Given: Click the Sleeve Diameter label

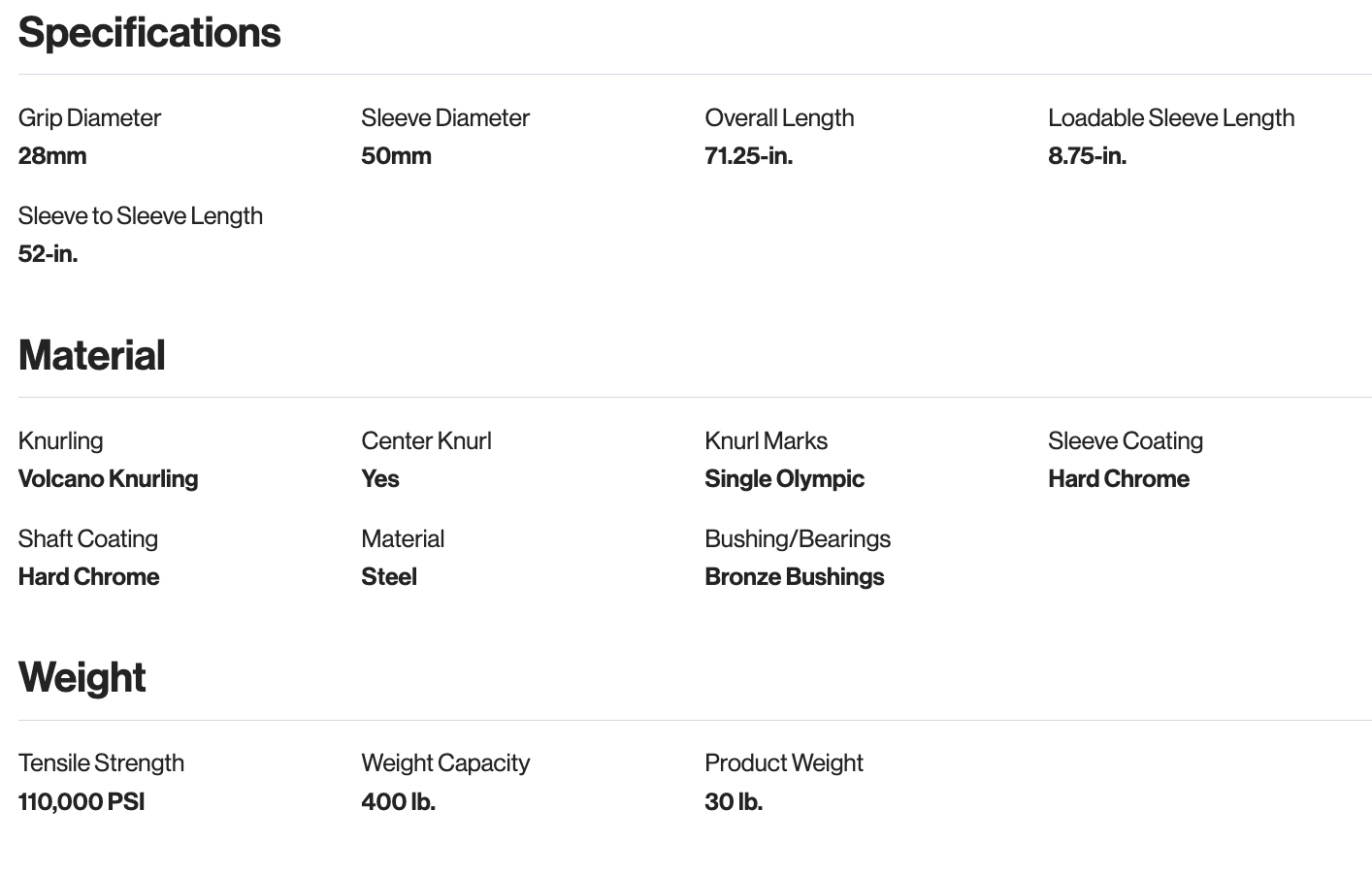Looking at the screenshot, I should pos(445,118).
